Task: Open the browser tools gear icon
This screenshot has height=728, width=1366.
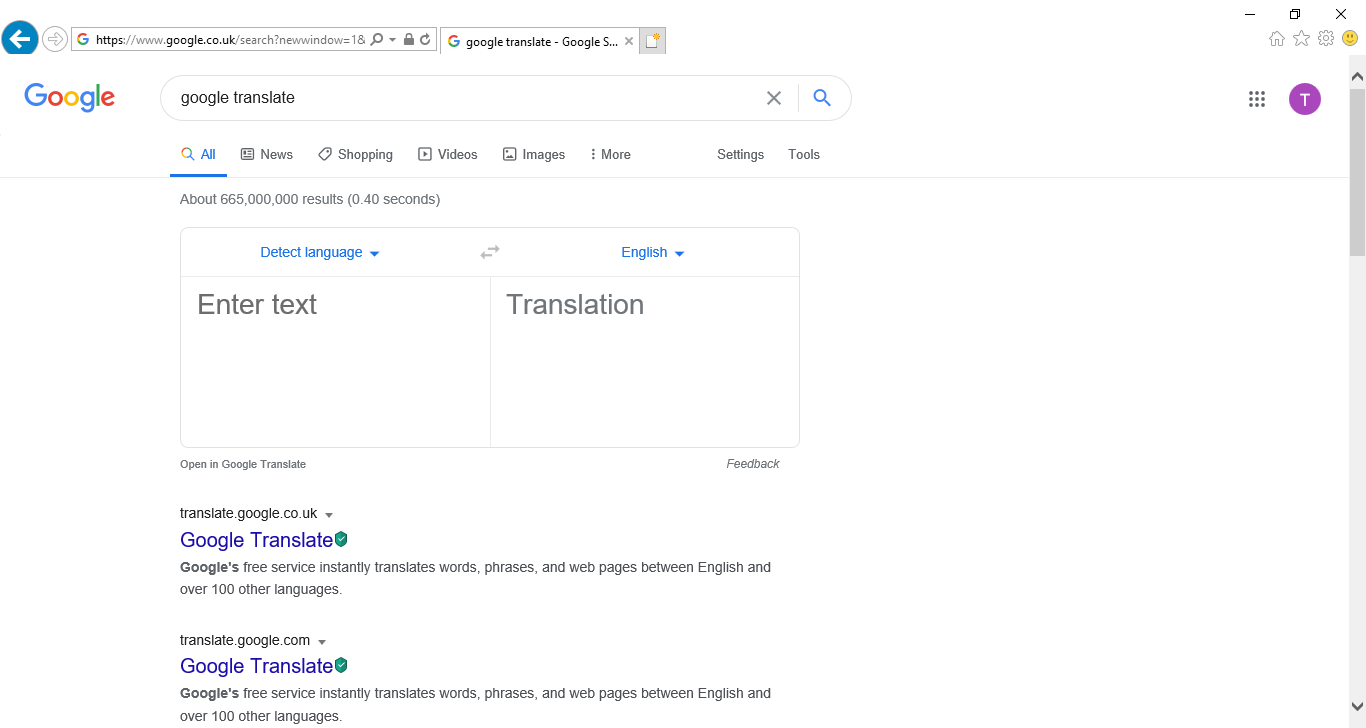Action: [1326, 39]
